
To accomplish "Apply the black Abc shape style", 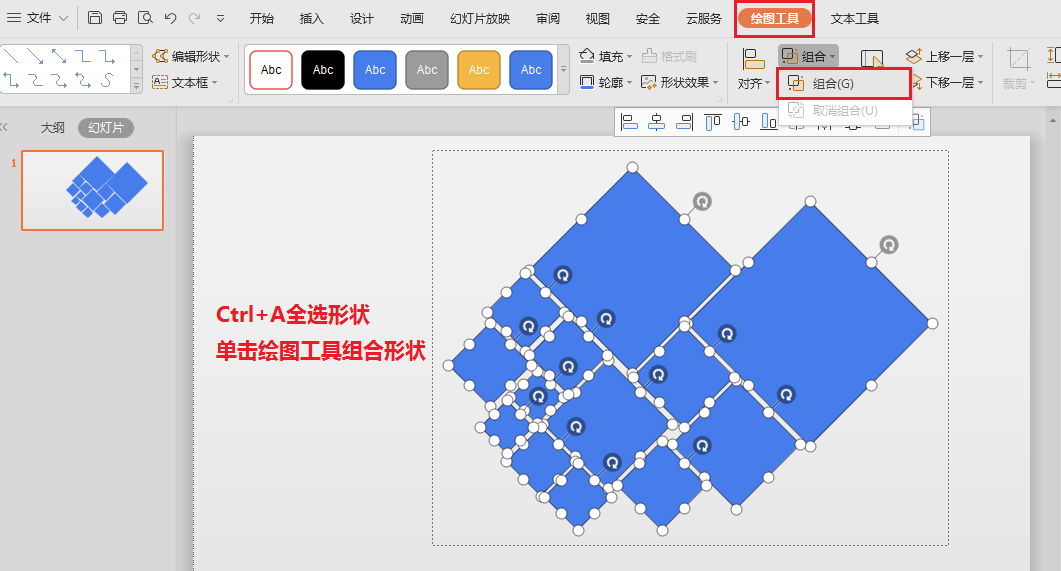I will tap(323, 70).
